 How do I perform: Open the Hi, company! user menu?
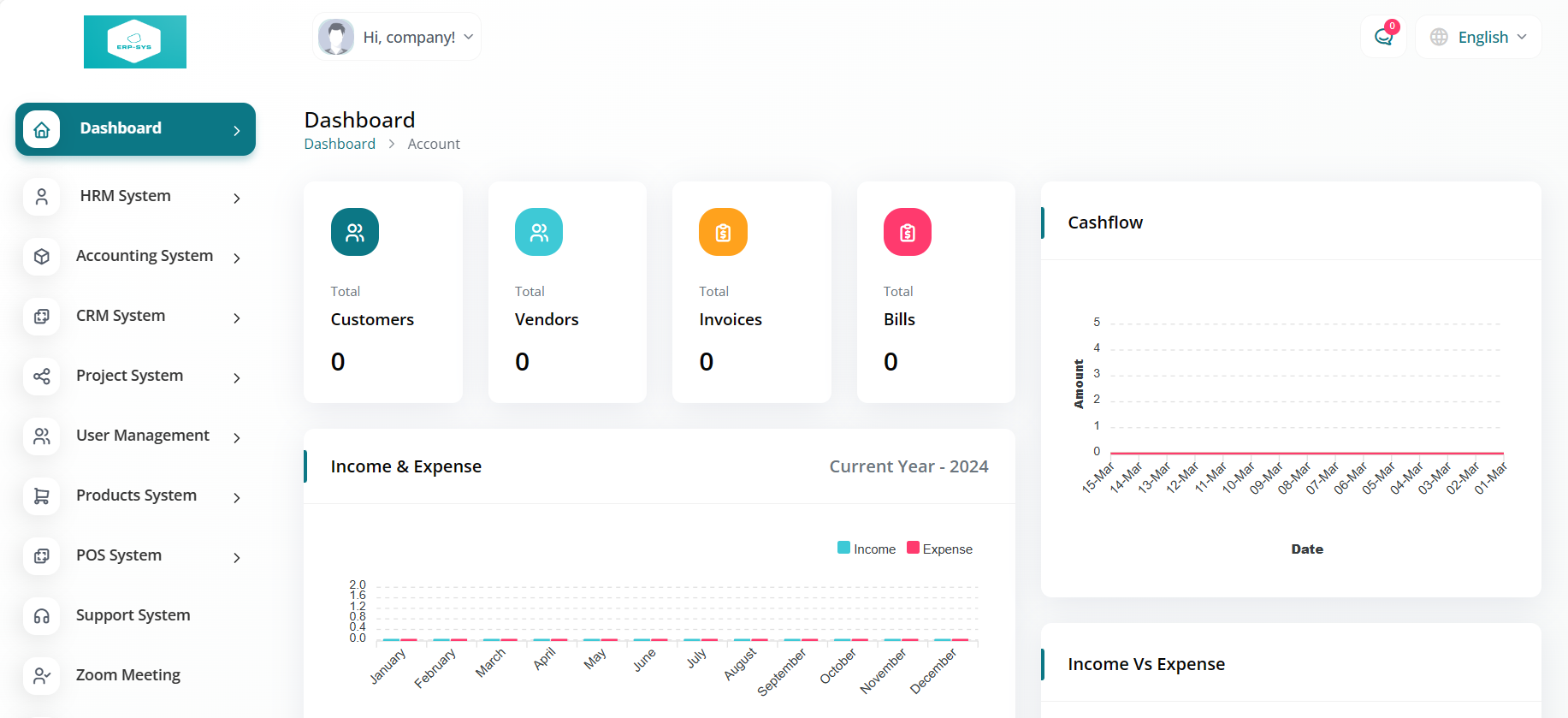(397, 37)
